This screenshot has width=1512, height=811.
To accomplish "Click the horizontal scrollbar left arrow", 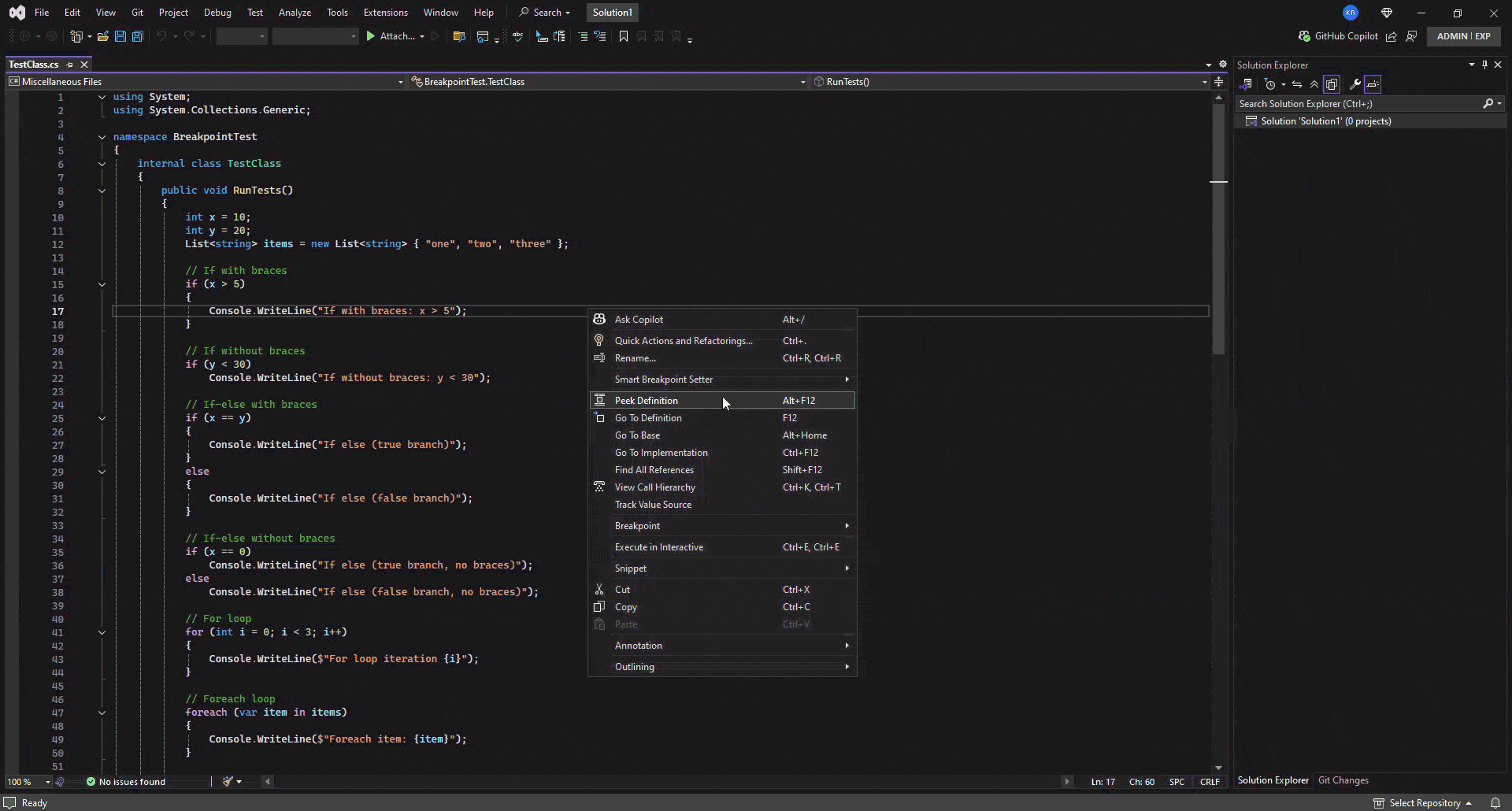I will (268, 782).
